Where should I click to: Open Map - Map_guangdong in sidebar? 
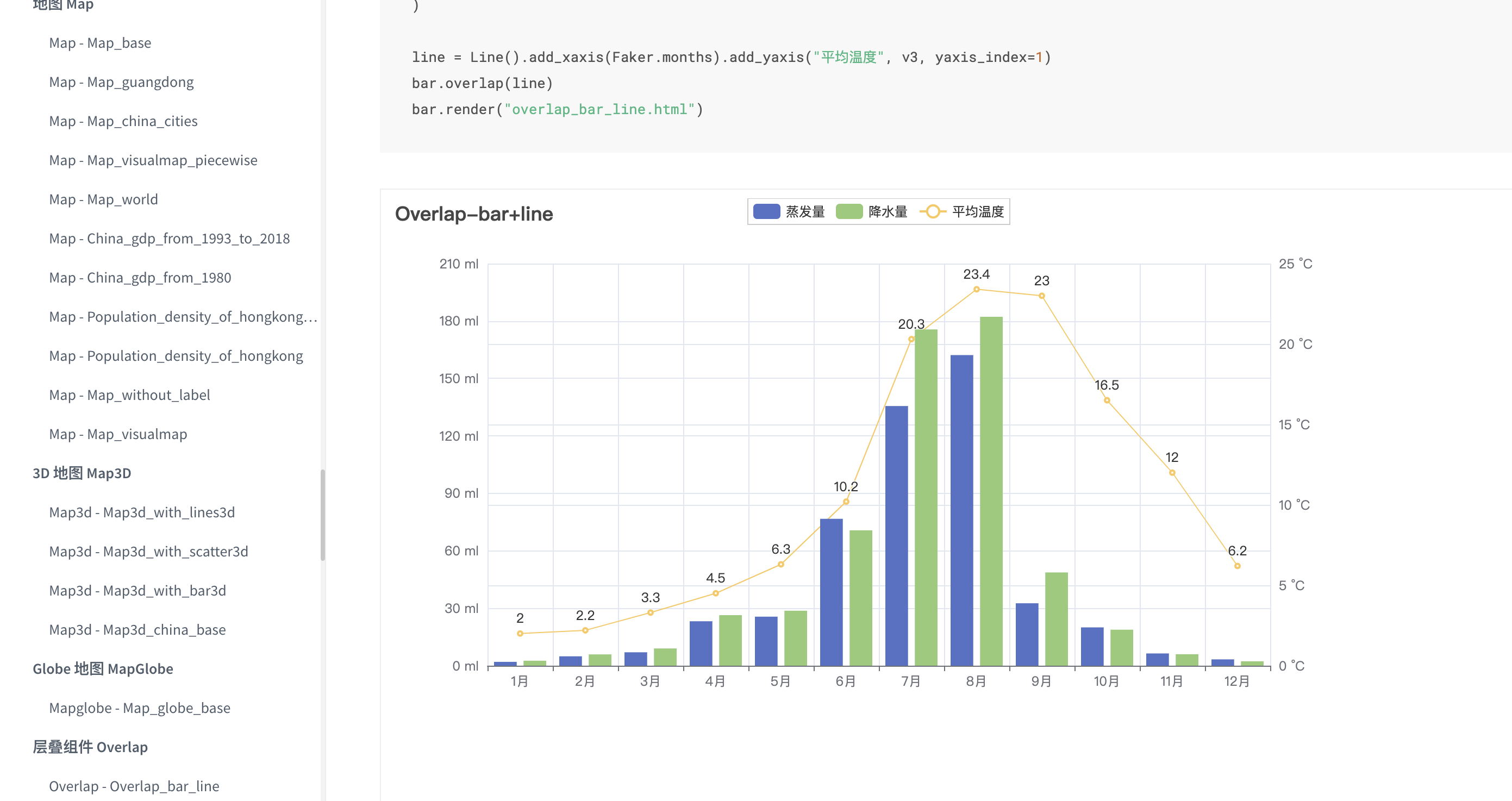click(x=122, y=82)
